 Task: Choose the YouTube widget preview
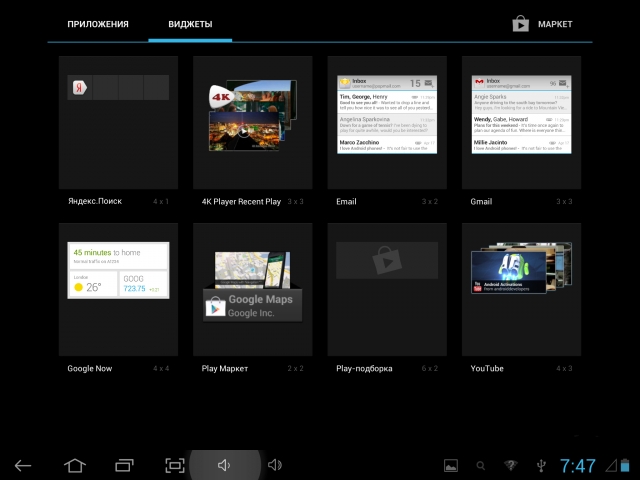(x=521, y=290)
